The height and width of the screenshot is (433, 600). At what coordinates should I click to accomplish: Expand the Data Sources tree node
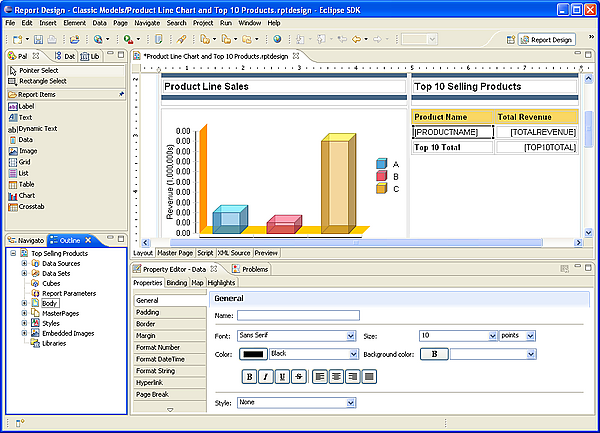coord(24,263)
